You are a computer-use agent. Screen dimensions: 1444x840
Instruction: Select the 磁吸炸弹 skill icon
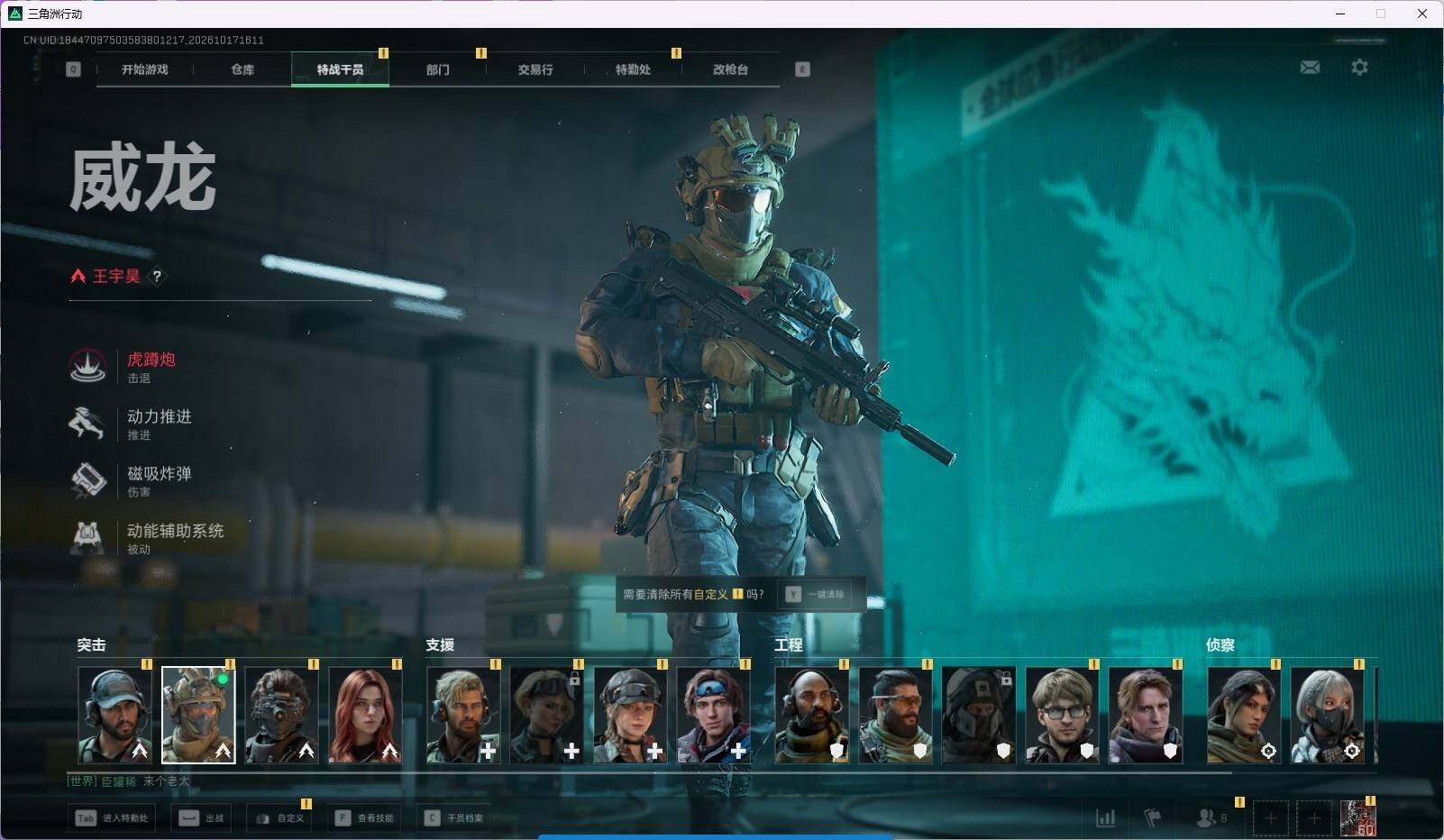click(88, 480)
